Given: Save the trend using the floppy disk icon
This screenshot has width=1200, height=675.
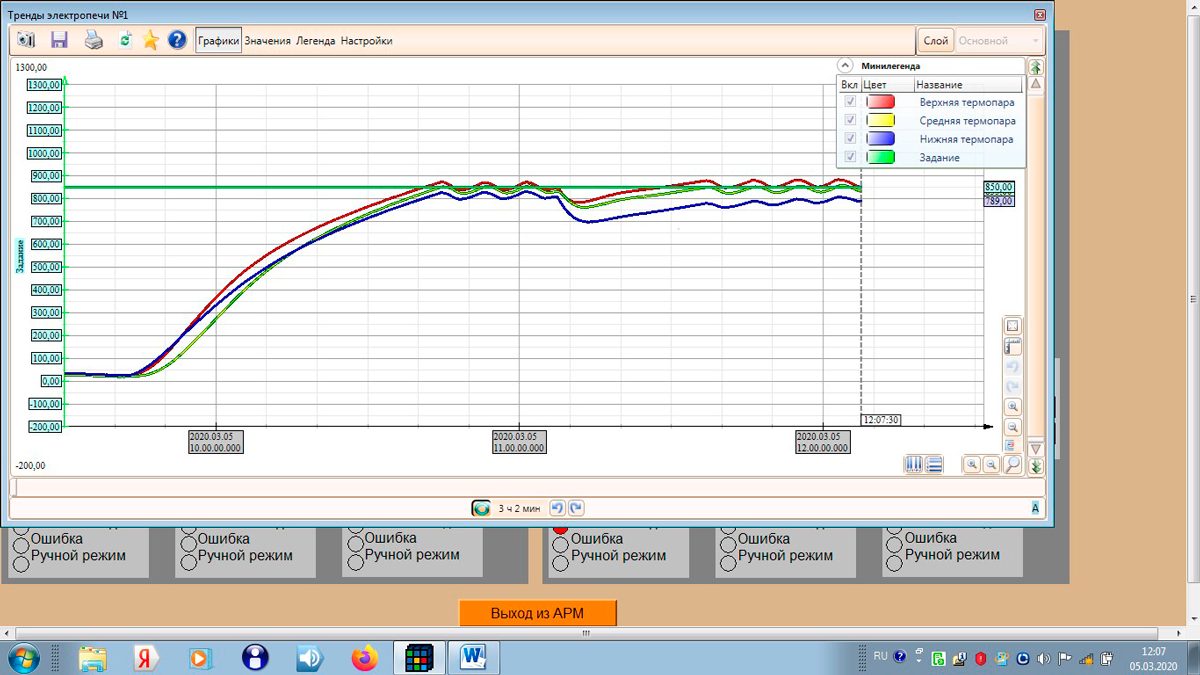Looking at the screenshot, I should coord(59,40).
